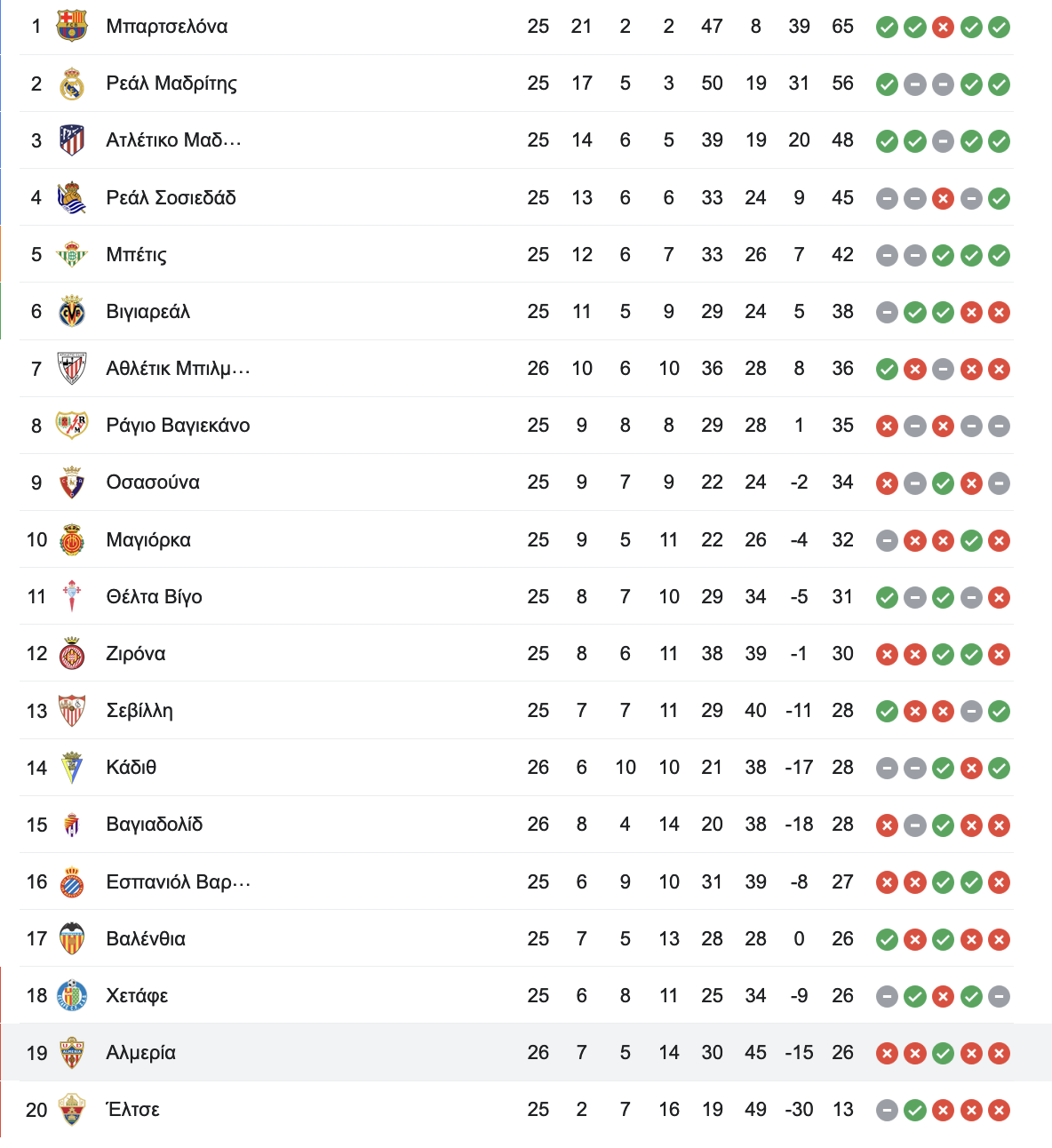The width and height of the screenshot is (1052, 1148).
Task: Select the Μαγιόρκα team name
Action: tap(148, 539)
